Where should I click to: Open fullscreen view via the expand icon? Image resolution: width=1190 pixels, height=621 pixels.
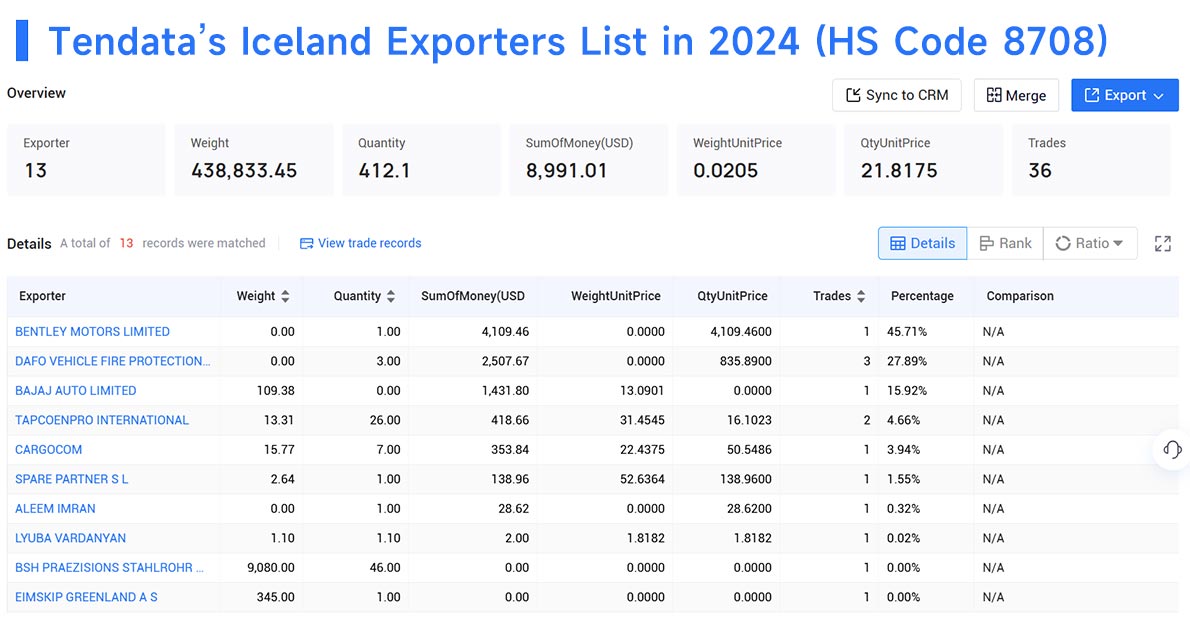[x=1161, y=243]
